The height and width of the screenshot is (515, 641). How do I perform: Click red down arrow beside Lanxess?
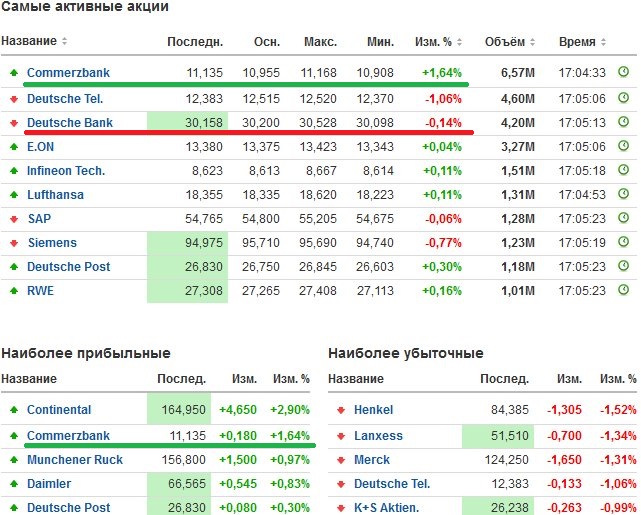point(341,436)
